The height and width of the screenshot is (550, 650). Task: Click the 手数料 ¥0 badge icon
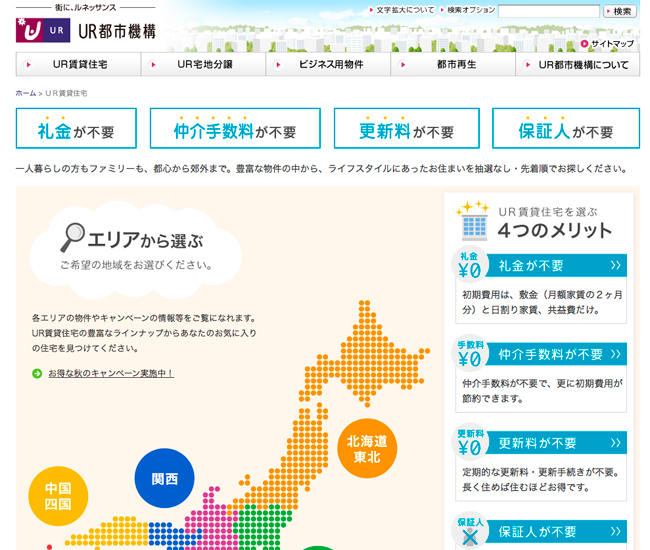469,354
